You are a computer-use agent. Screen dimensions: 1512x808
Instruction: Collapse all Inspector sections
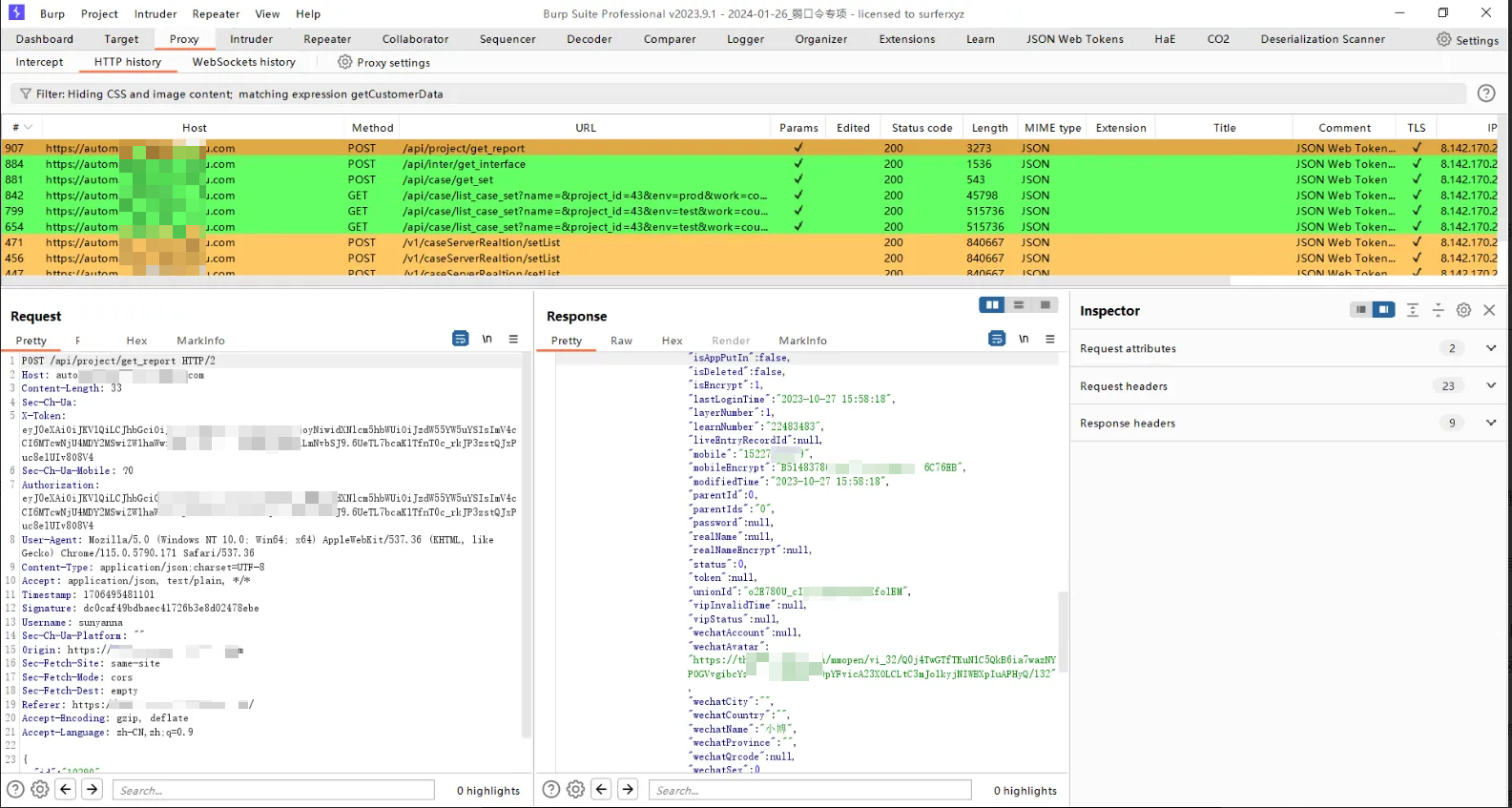click(x=1439, y=310)
